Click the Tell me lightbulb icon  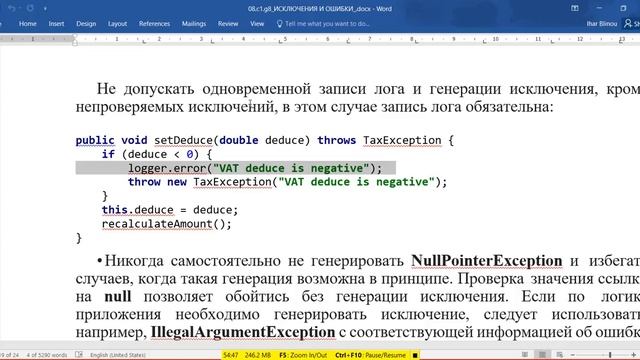[x=280, y=24]
